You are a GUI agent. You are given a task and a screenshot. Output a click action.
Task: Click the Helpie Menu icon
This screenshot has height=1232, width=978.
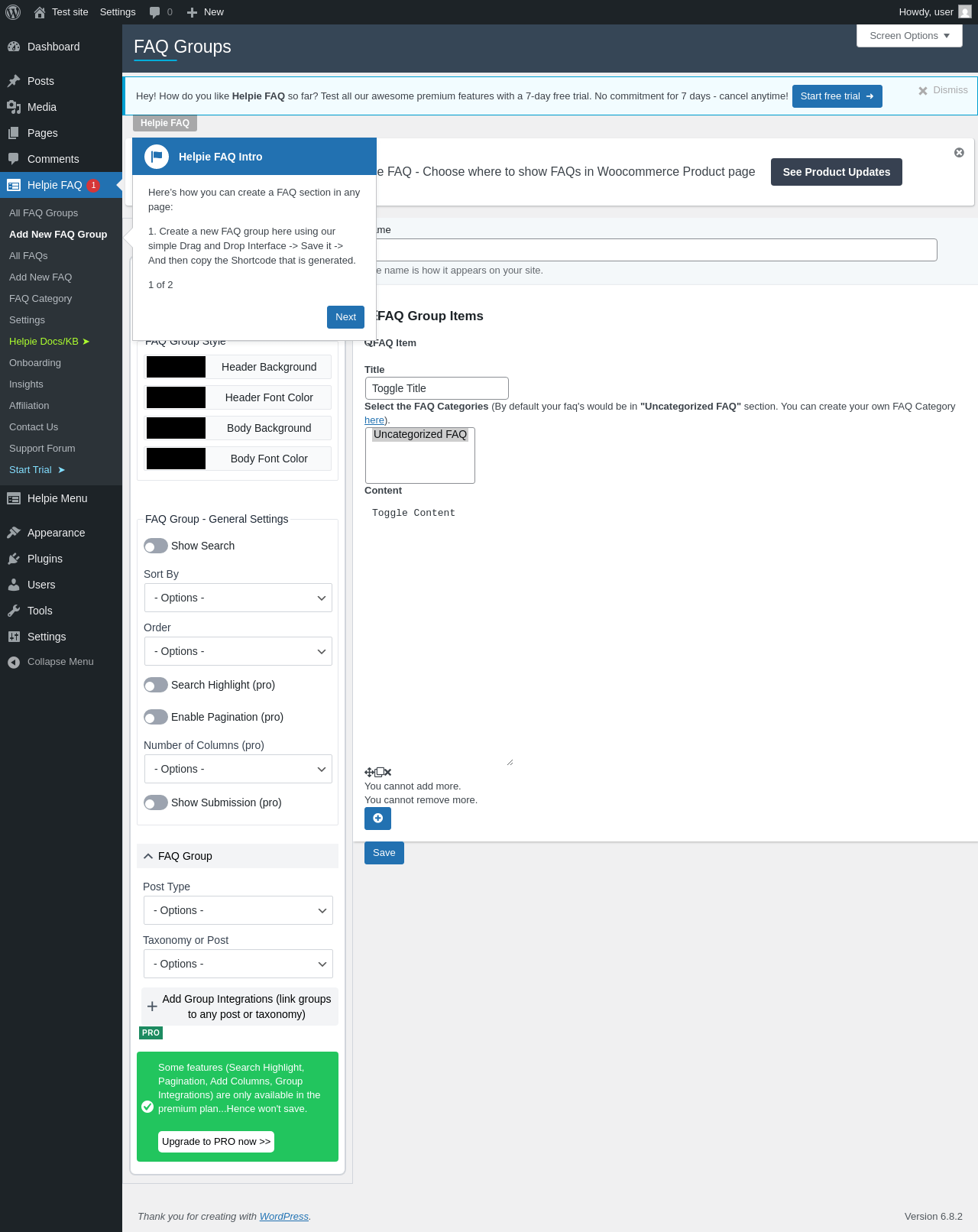click(14, 498)
